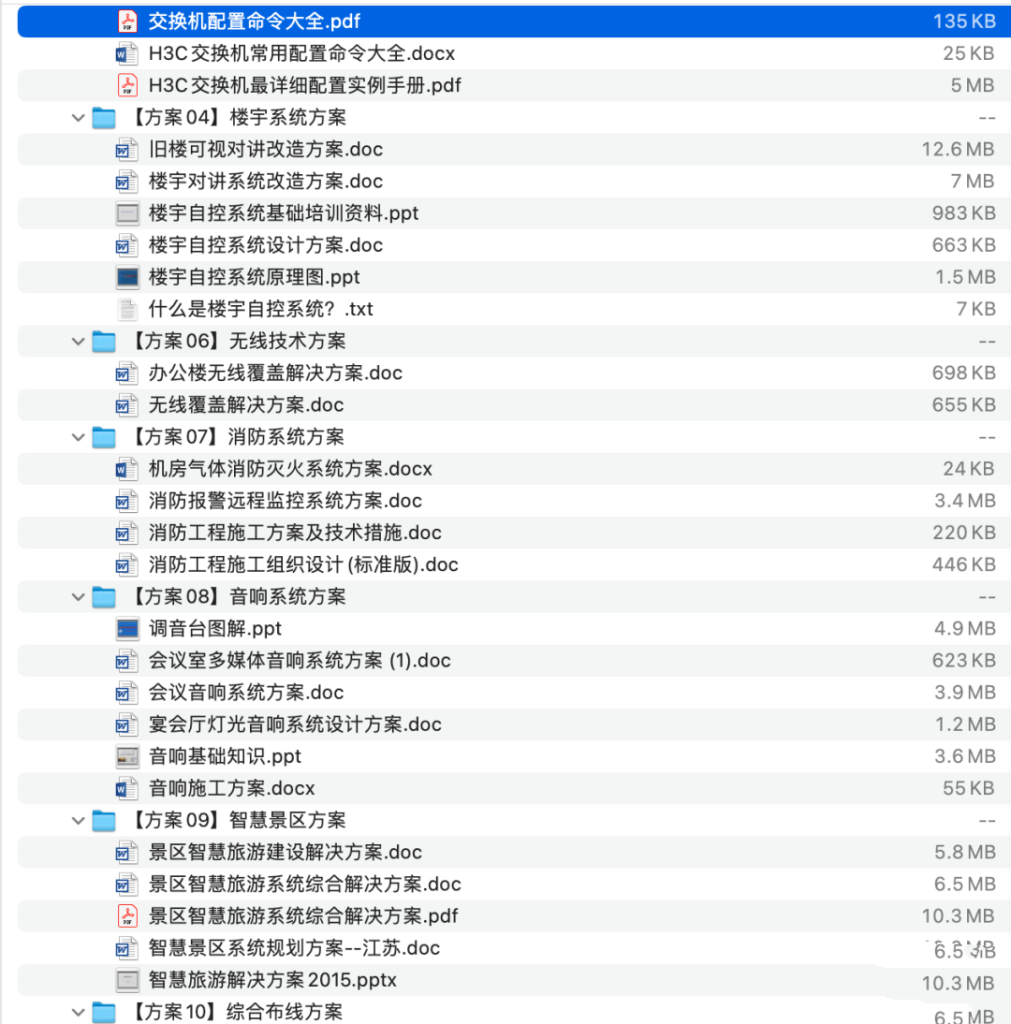
Task: Collapse the 【方案06】无线技术方案 folder
Action: (x=78, y=341)
